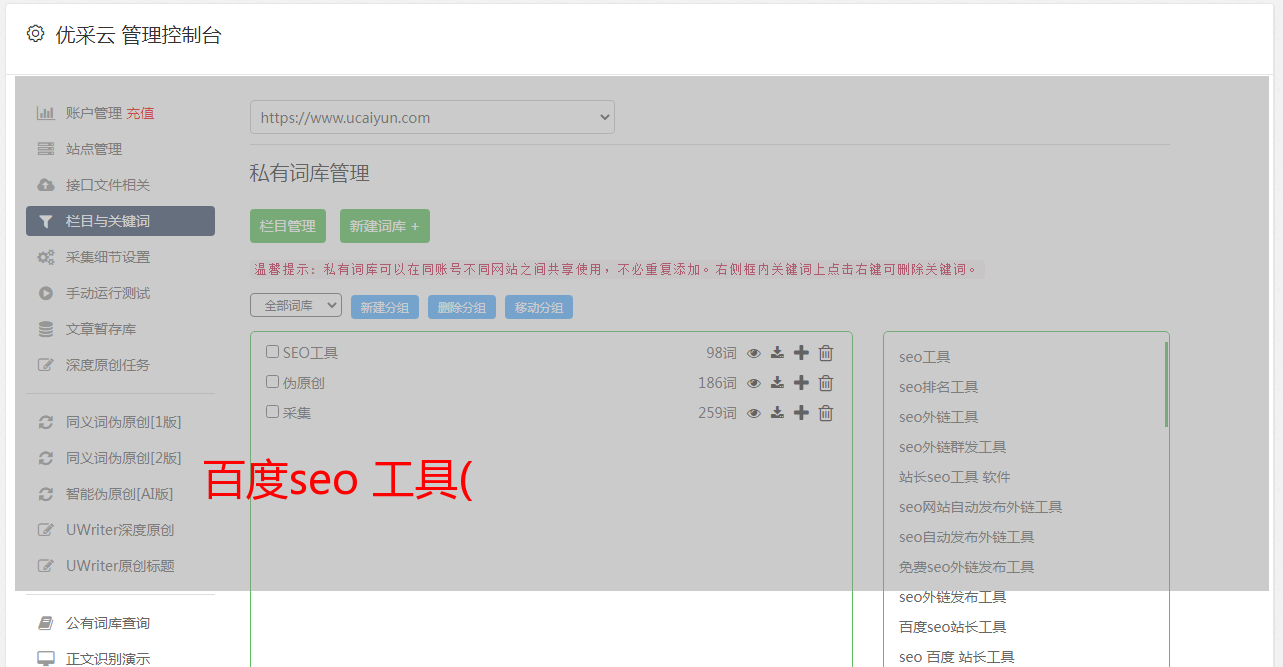The height and width of the screenshot is (667, 1283).
Task: Click the bar chart icon beside 账户管理
Action: point(46,113)
